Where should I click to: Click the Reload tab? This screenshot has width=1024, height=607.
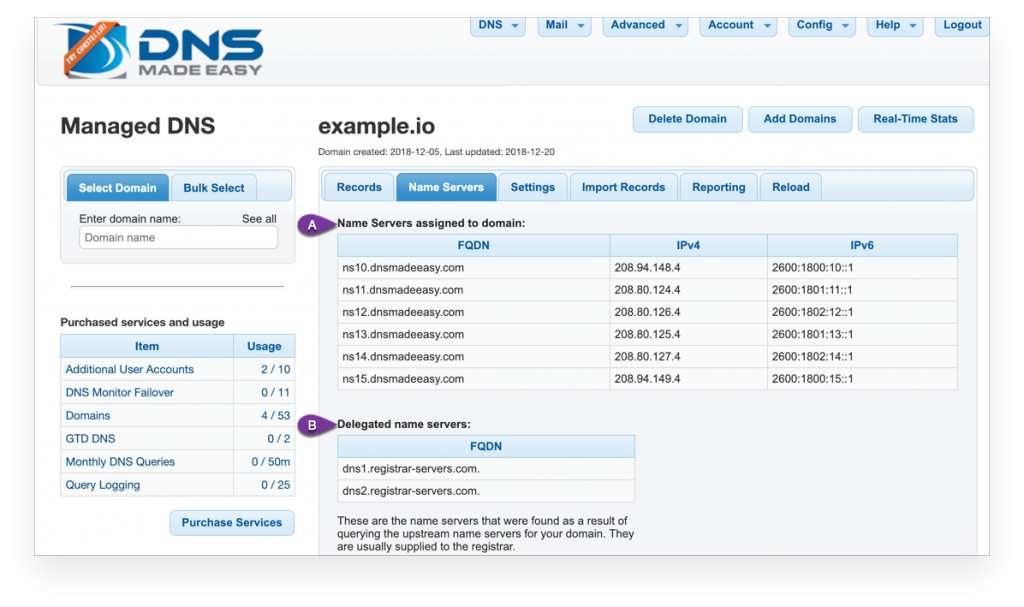pyautogui.click(x=790, y=187)
